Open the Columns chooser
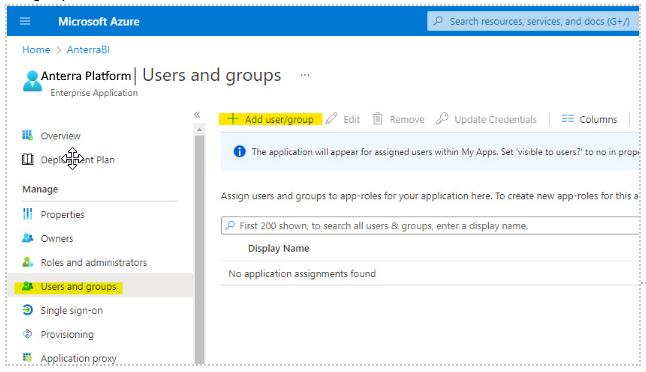 (589, 119)
